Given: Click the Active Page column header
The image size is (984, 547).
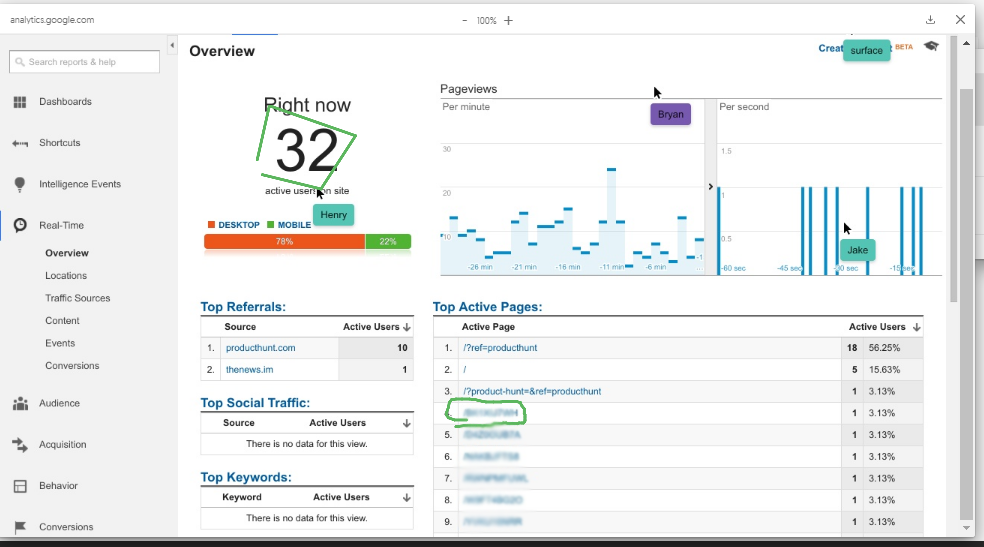Looking at the screenshot, I should pyautogui.click(x=488, y=327).
